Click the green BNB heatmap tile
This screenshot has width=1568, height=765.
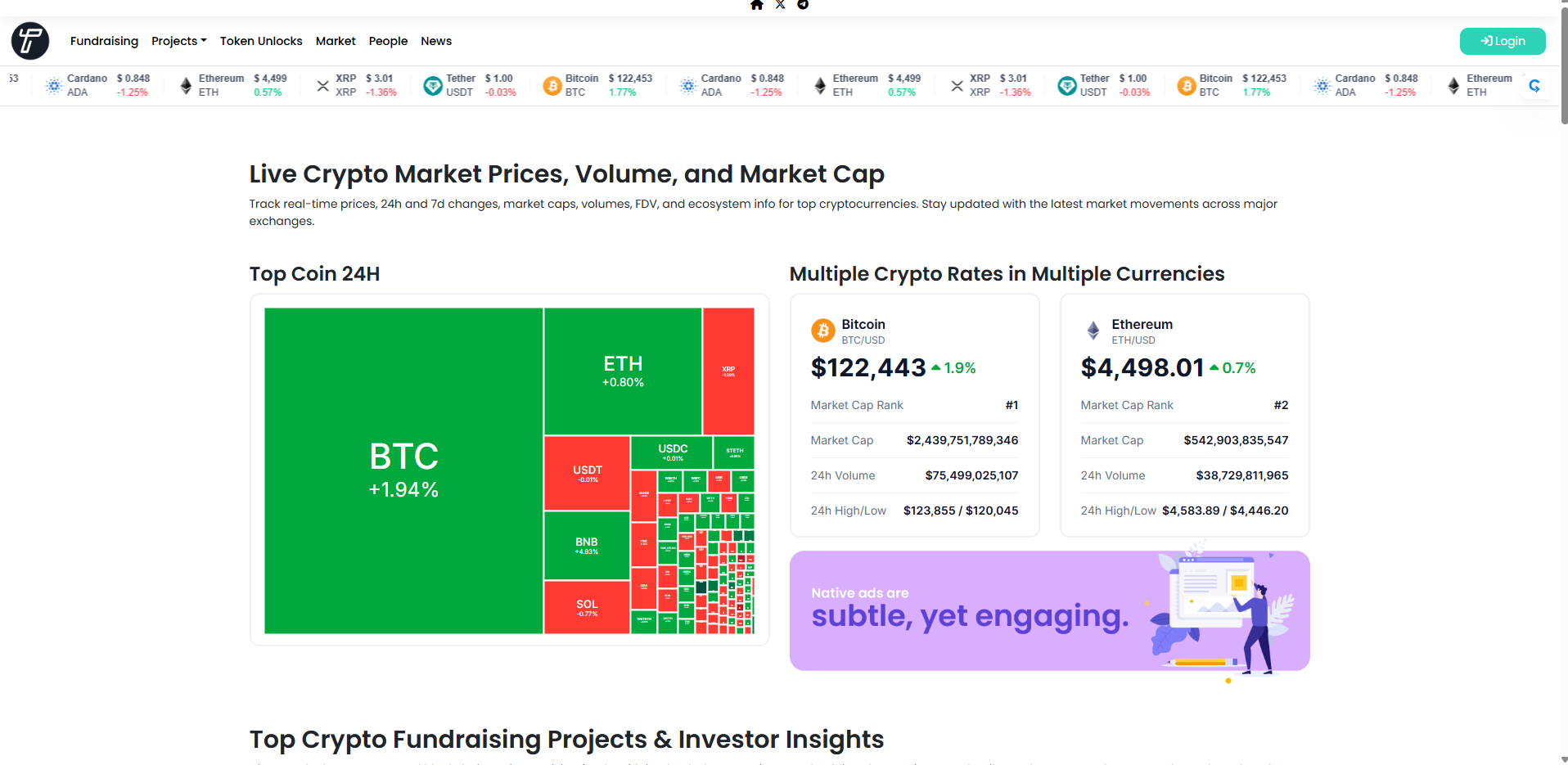587,545
